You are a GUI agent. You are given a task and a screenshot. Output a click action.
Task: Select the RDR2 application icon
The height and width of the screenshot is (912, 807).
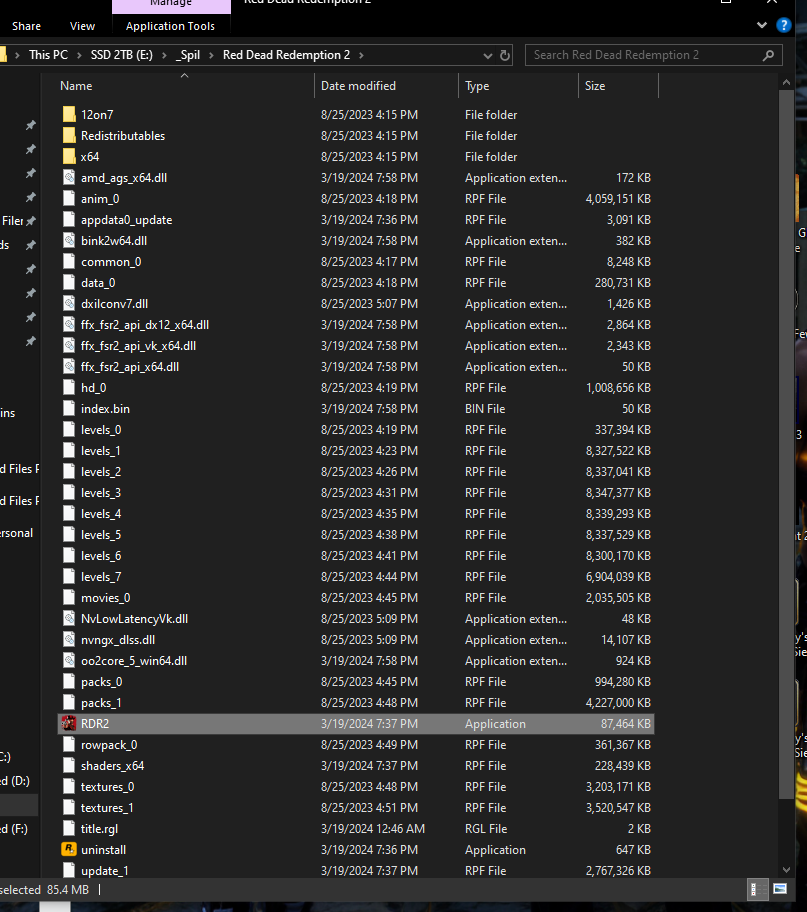click(x=69, y=724)
